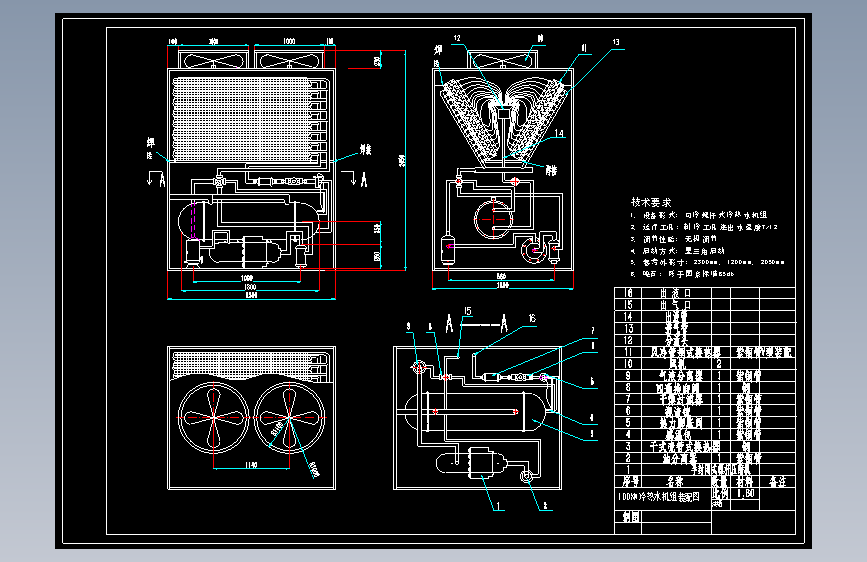Select callout number 15 above section A-A view
The image size is (867, 562).
(x=468, y=311)
